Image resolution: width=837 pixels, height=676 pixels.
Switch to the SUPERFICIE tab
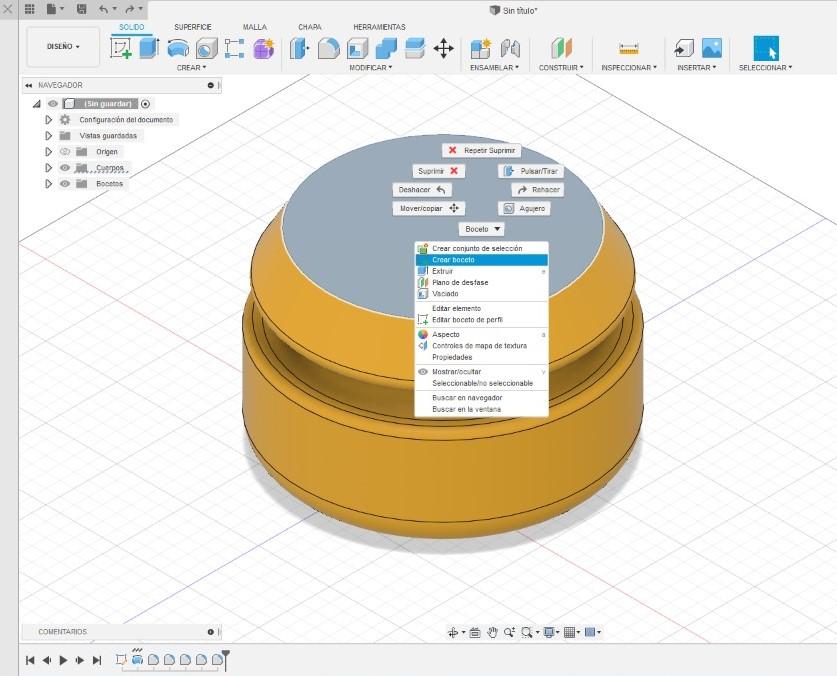[193, 27]
